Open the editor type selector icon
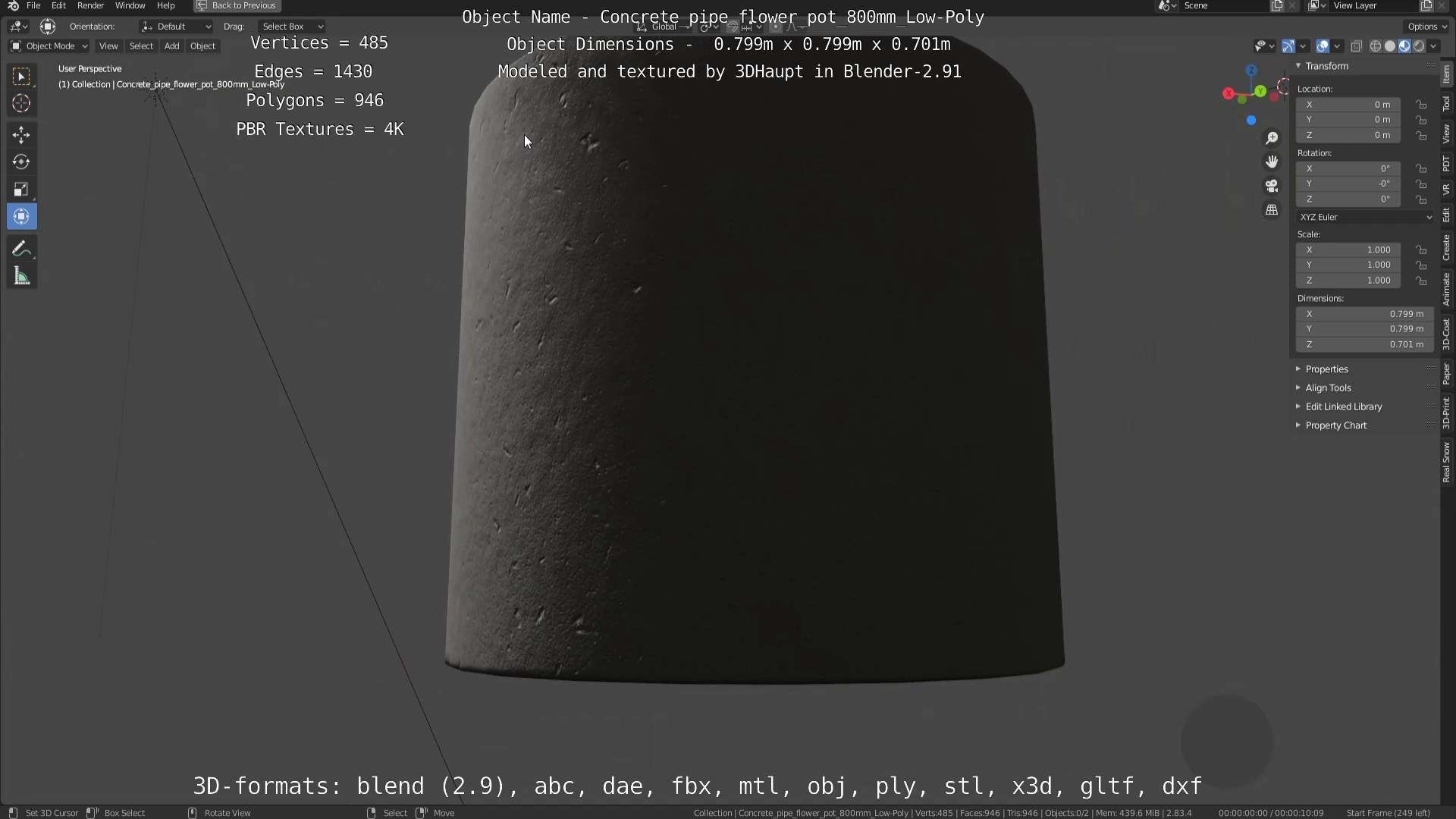The image size is (1456, 819). pyautogui.click(x=18, y=27)
